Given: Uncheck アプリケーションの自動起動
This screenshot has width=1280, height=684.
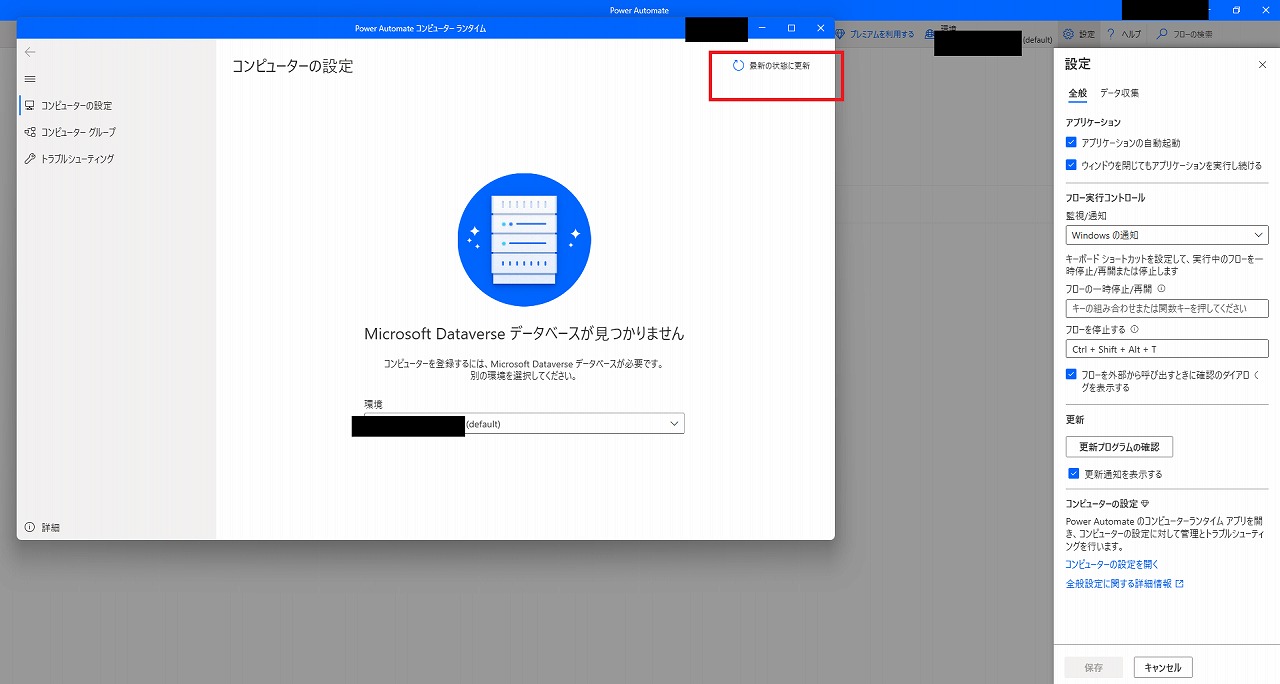Looking at the screenshot, I should 1069,142.
